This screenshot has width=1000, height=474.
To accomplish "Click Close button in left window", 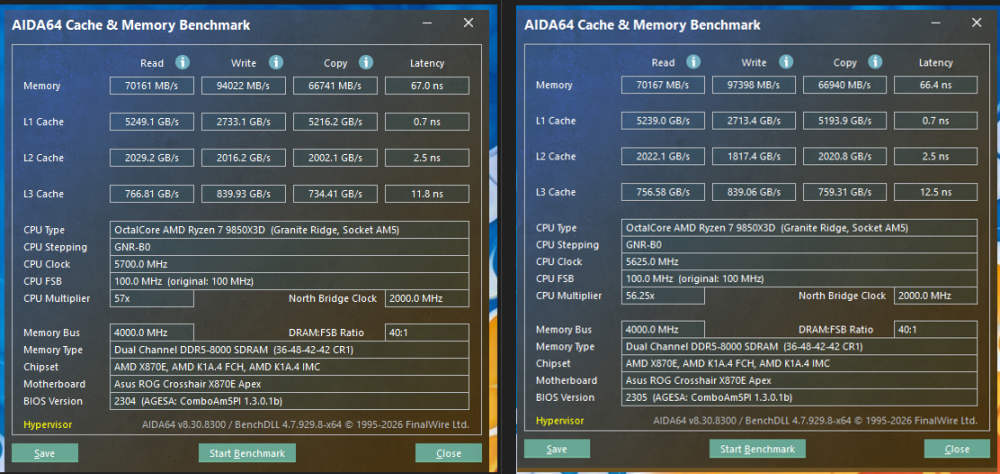I will click(448, 453).
